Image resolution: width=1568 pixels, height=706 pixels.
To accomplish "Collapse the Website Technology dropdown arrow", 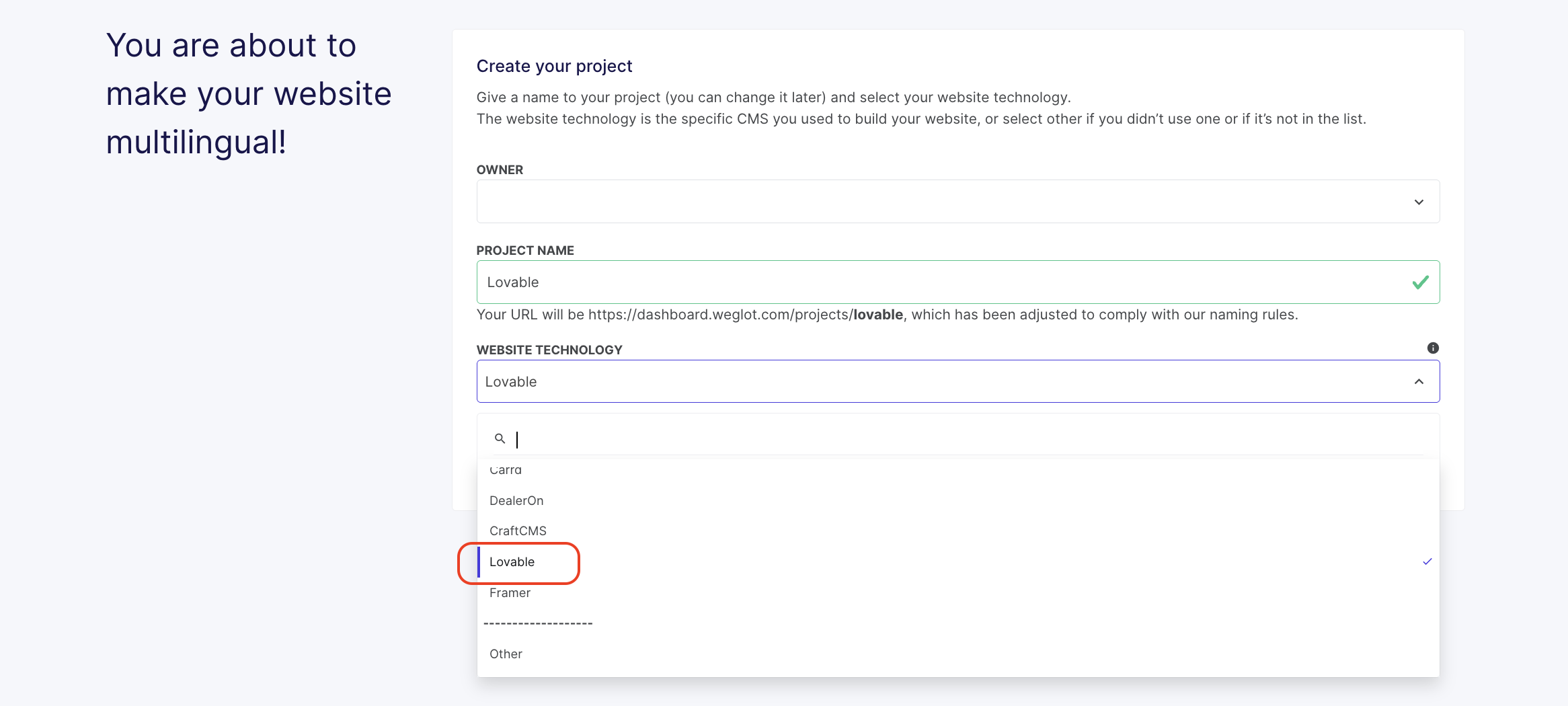I will pos(1419,381).
